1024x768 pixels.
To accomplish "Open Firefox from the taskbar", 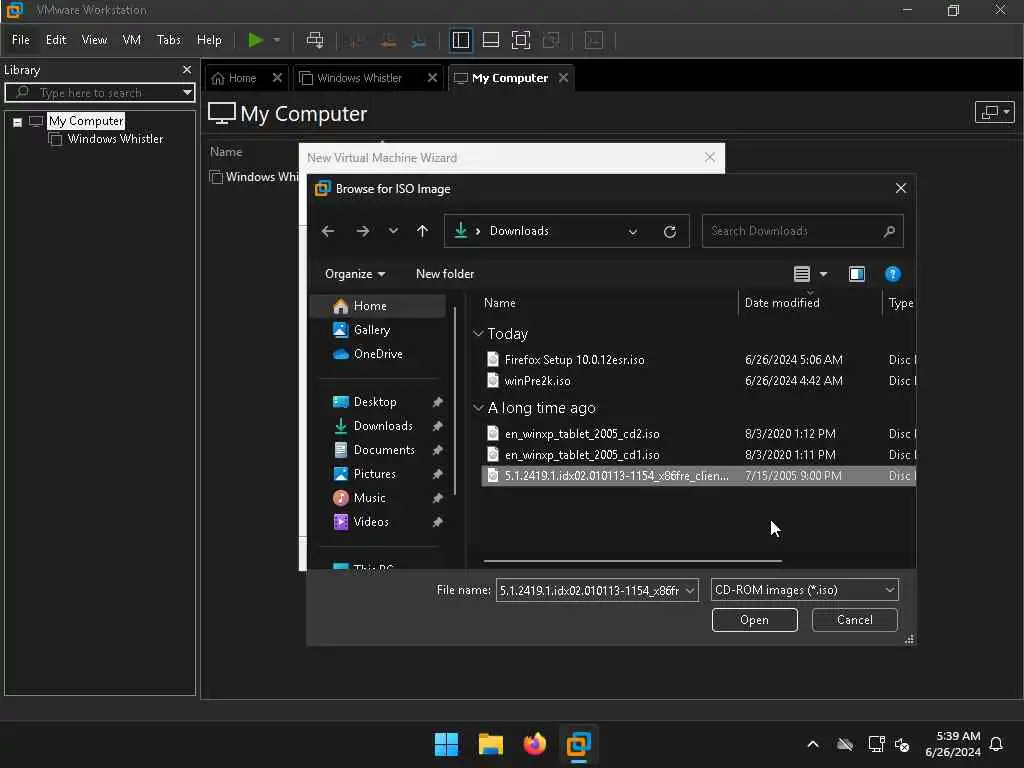I will 534,744.
